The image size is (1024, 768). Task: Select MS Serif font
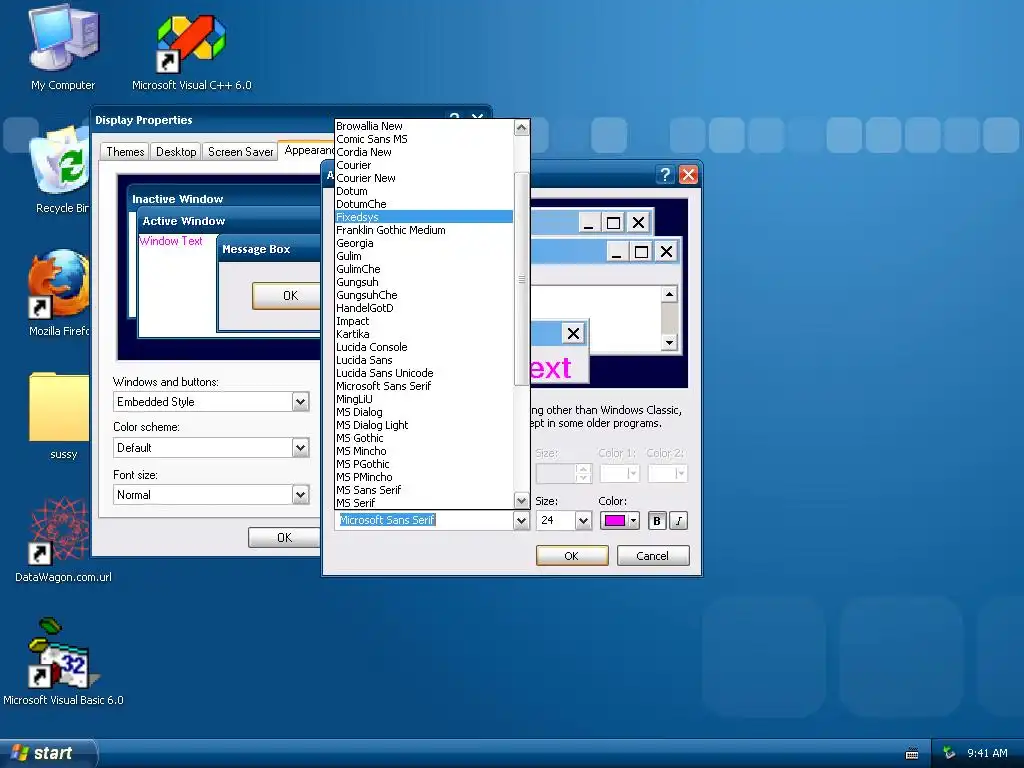point(424,503)
